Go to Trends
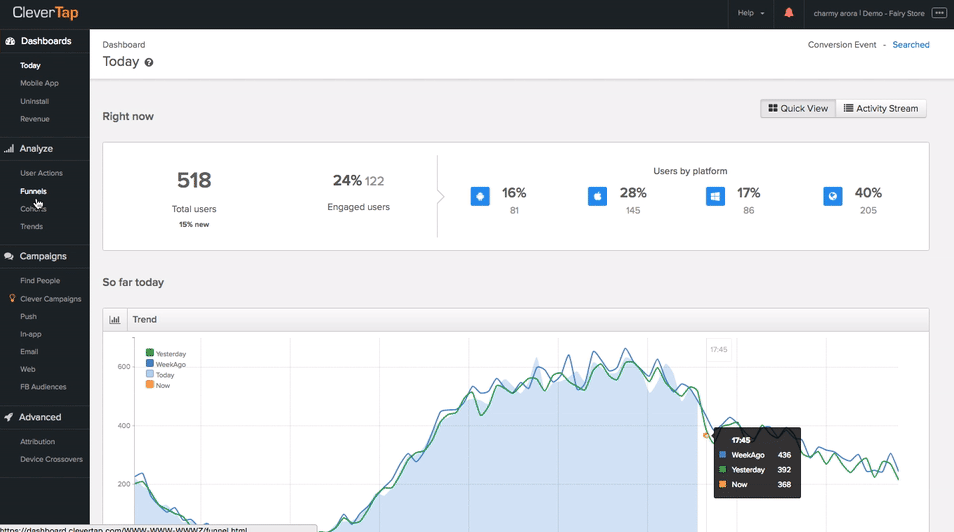Image resolution: width=954 pixels, height=532 pixels. pyautogui.click(x=32, y=226)
